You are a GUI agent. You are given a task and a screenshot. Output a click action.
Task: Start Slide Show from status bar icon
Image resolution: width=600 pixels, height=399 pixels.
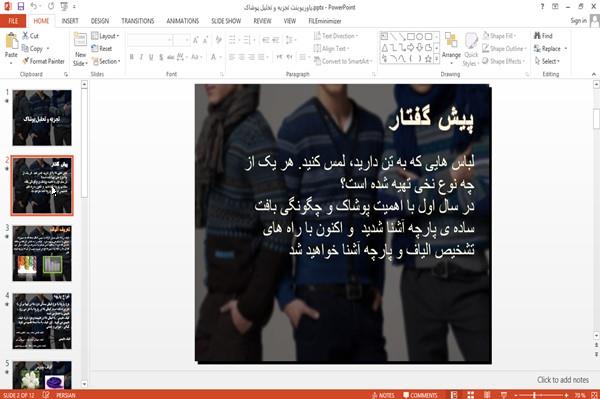[x=504, y=395]
